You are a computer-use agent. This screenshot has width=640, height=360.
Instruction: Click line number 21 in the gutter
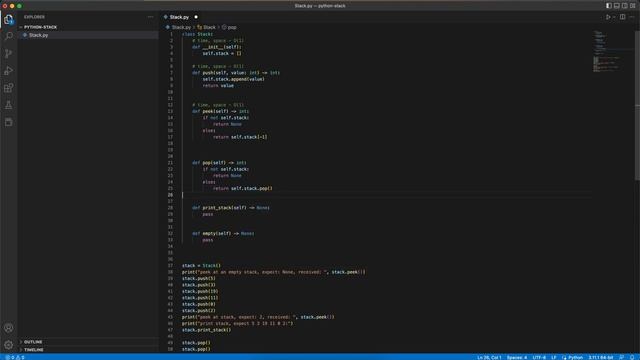(170, 162)
